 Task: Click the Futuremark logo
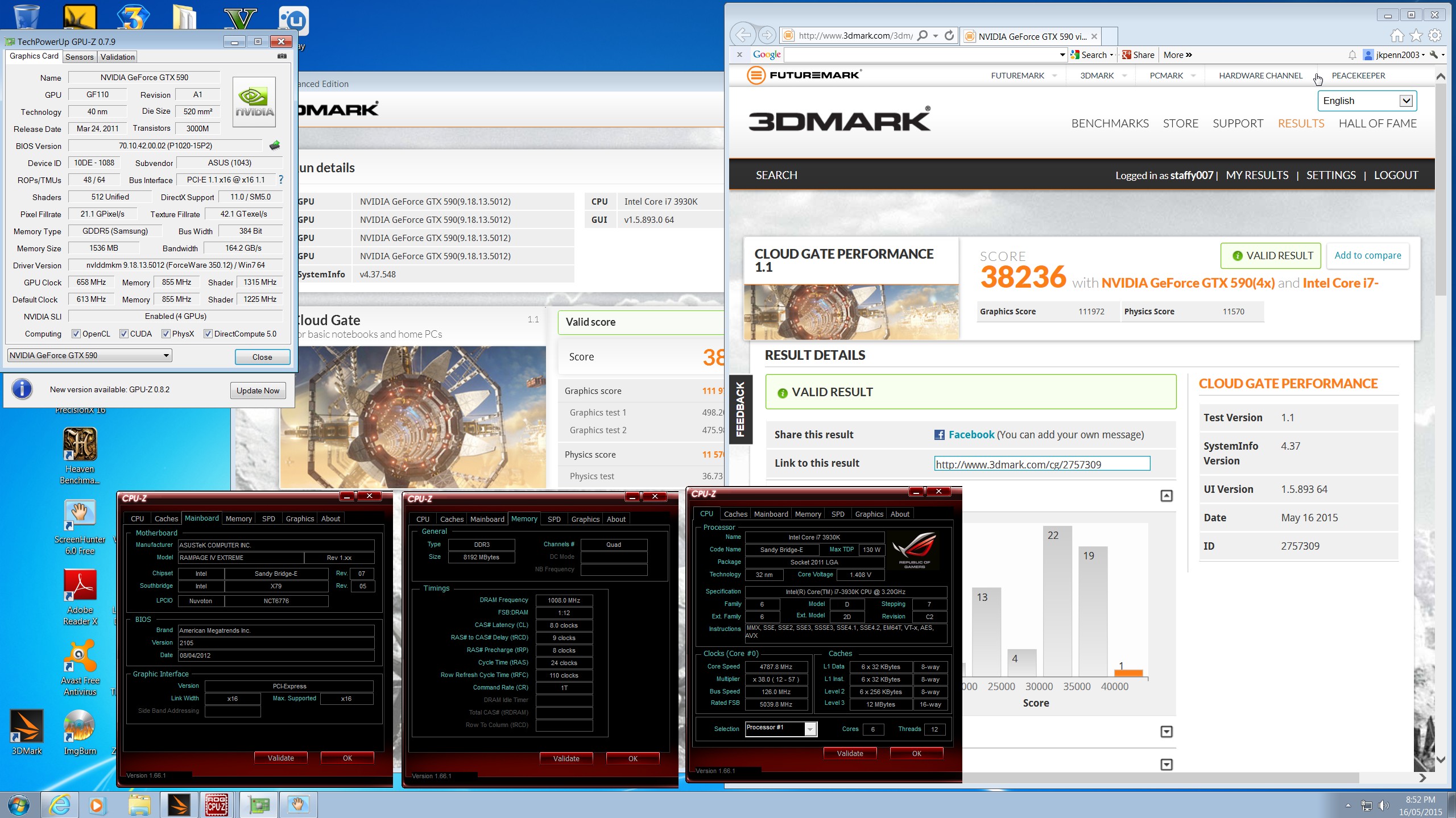point(804,75)
